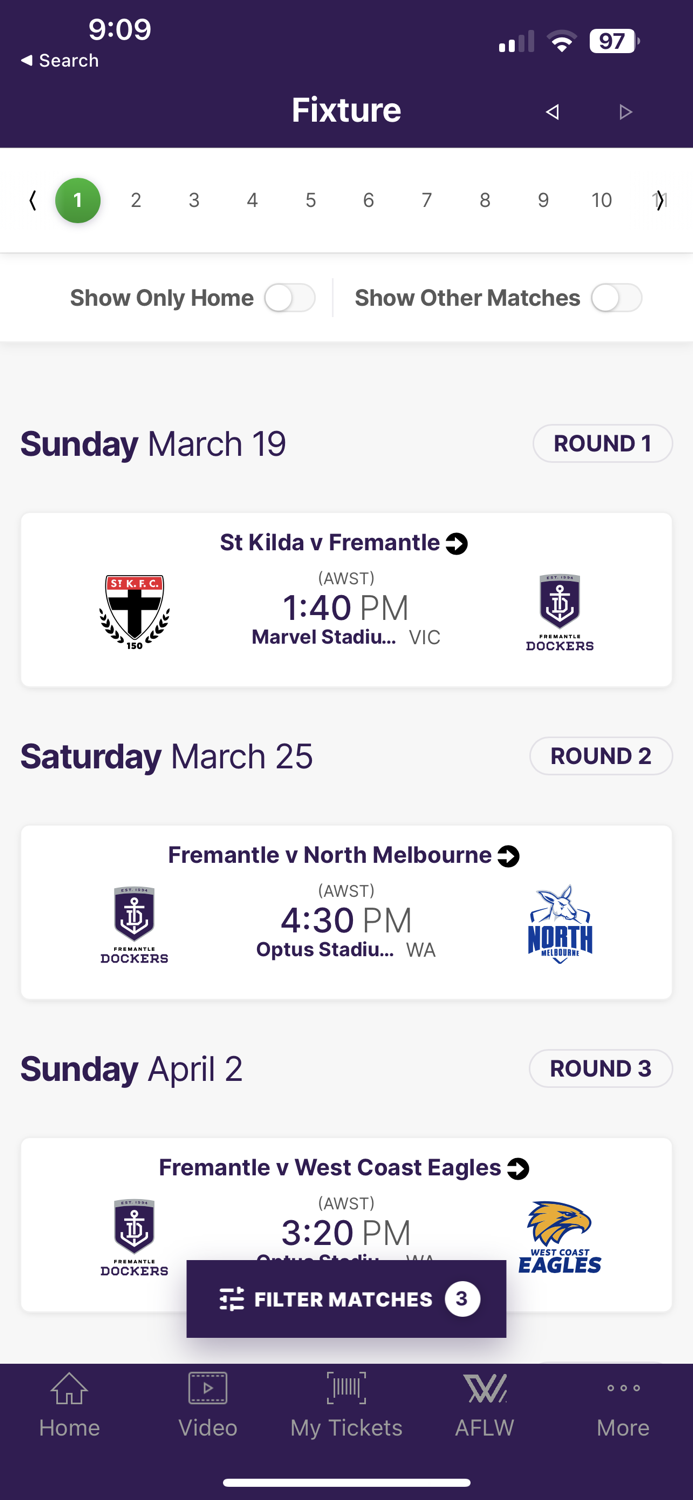Enable Show Other Matches
The height and width of the screenshot is (1500, 693).
616,297
